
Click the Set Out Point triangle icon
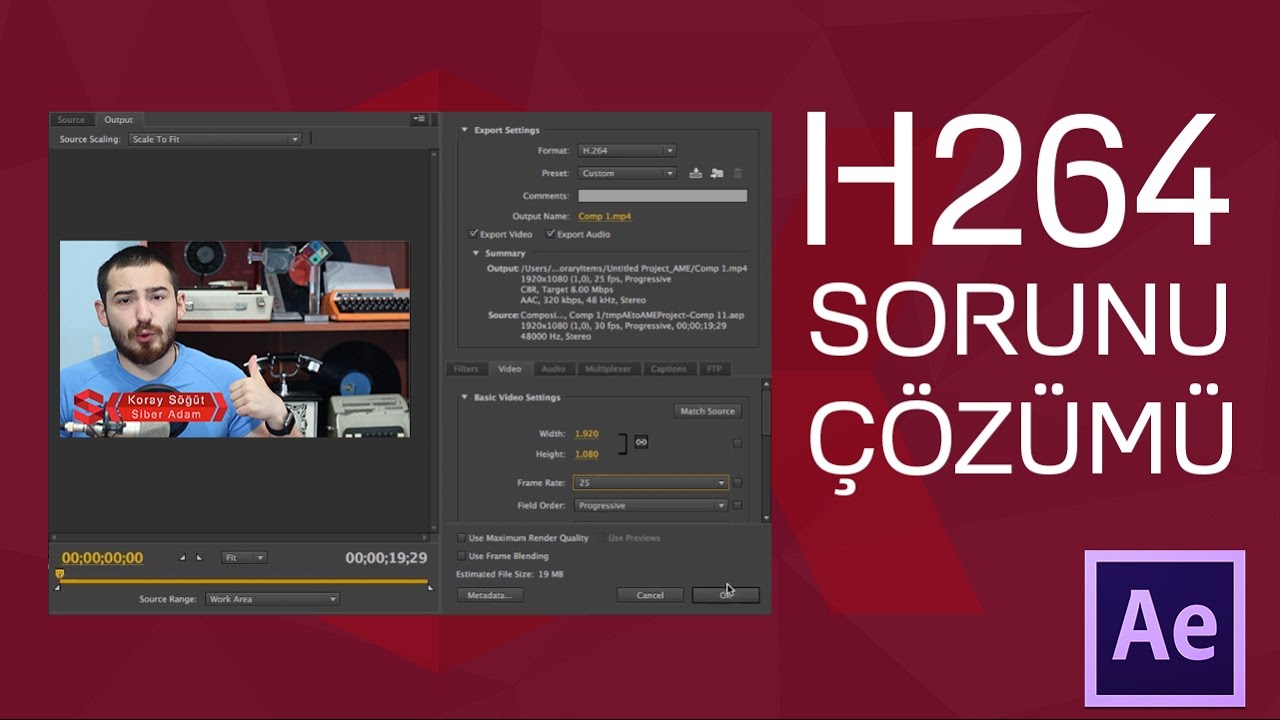(x=199, y=558)
